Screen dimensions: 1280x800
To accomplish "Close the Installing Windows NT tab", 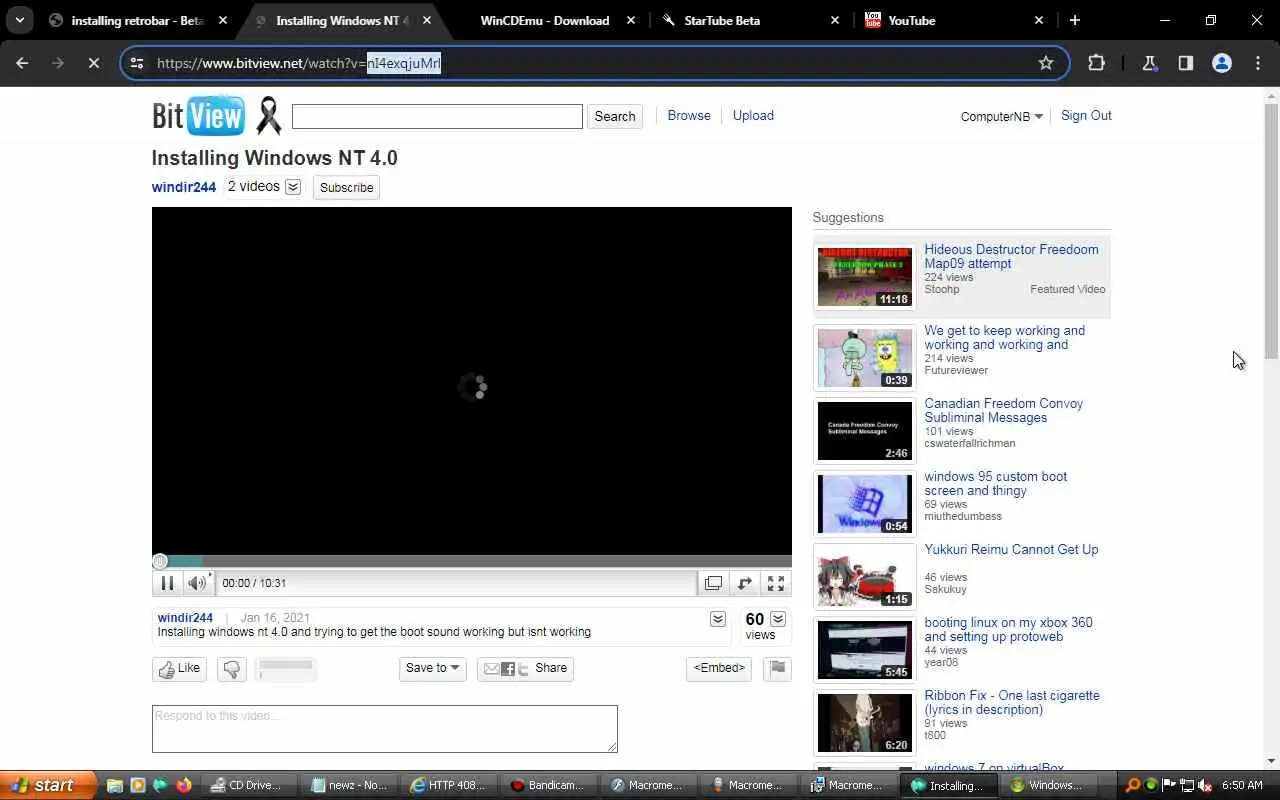I will (x=427, y=20).
